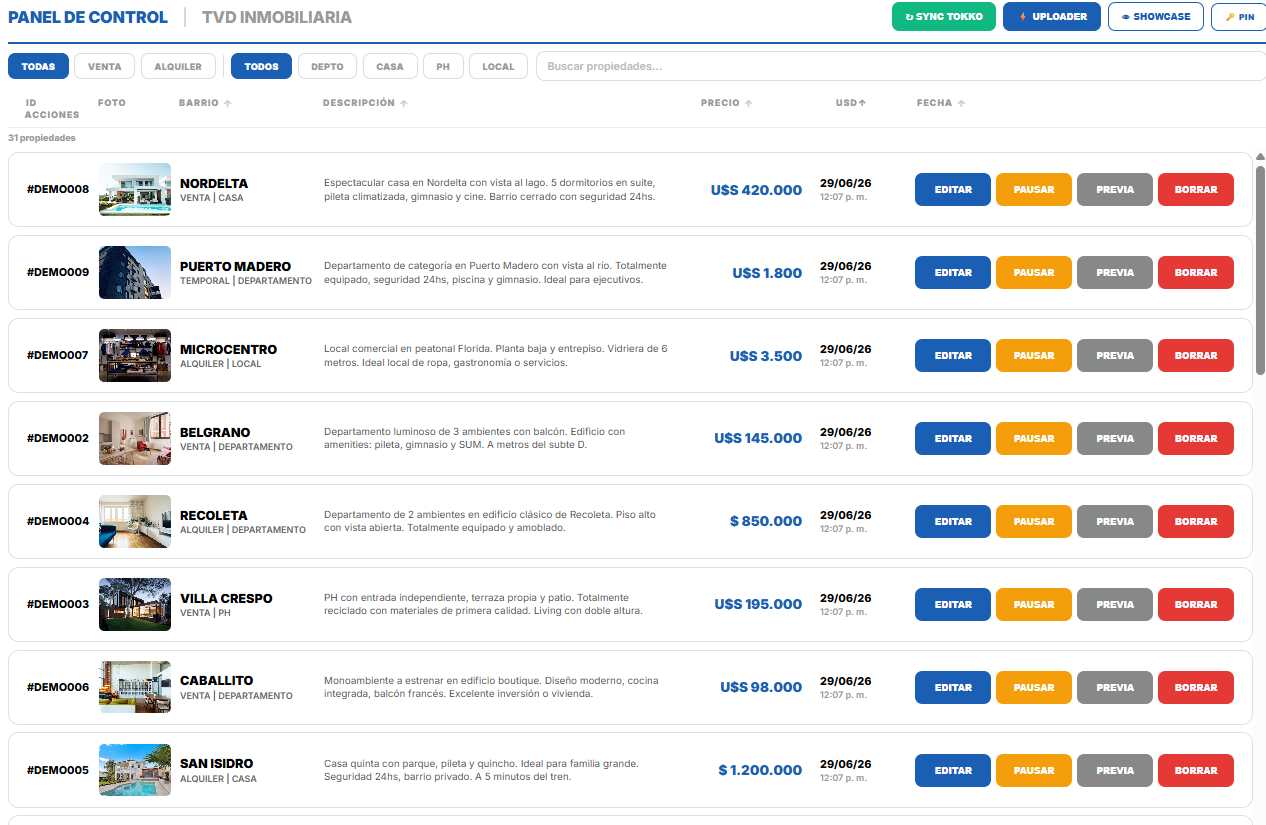Open the San Isidro property photo thumbnail

135,770
